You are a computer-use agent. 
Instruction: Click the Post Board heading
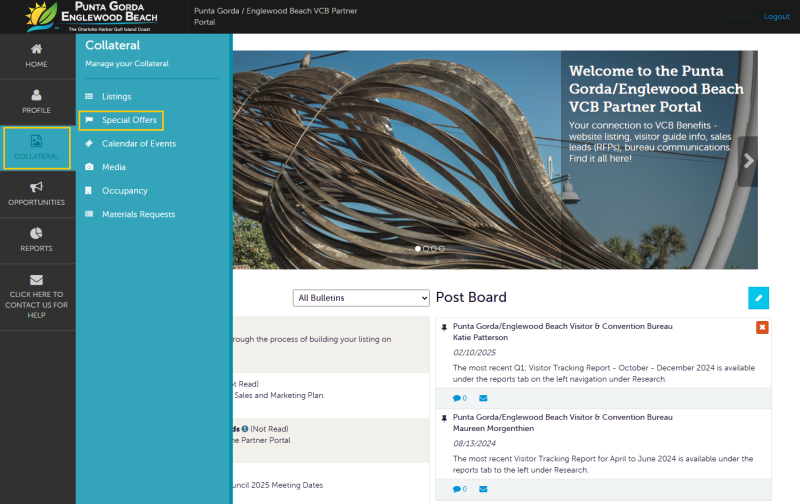pos(471,297)
